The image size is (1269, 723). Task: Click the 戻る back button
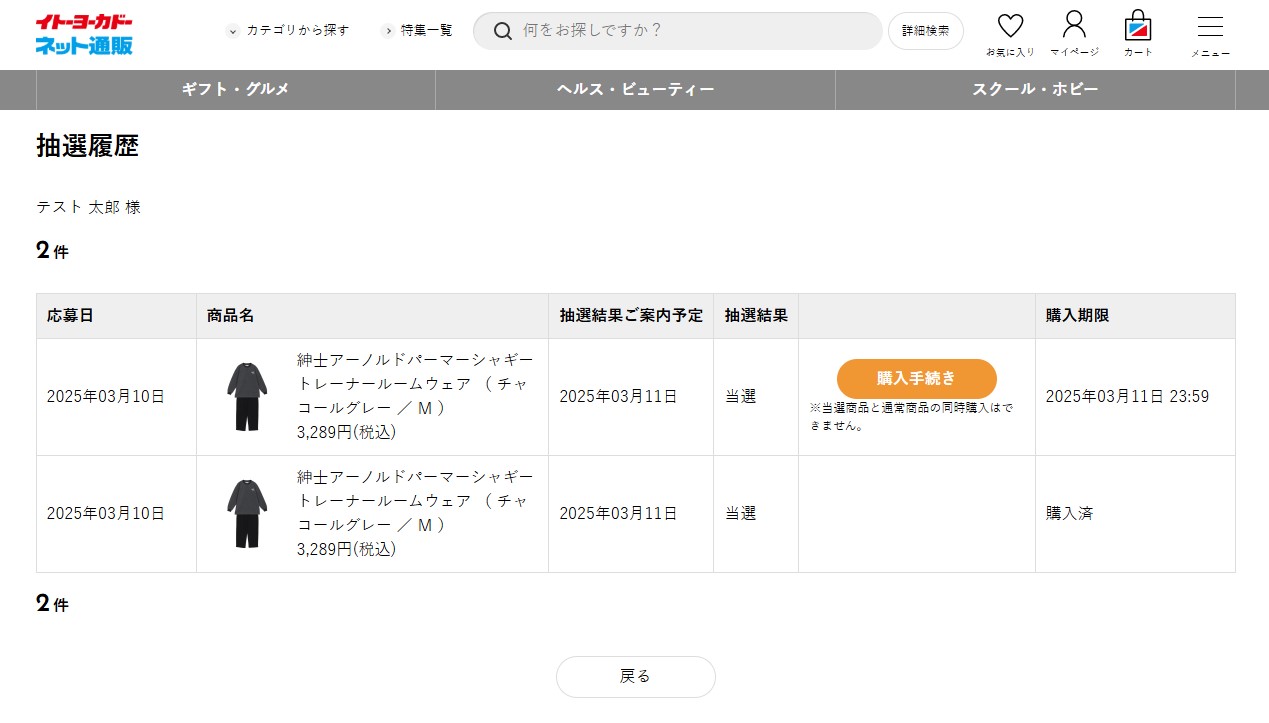tap(635, 677)
